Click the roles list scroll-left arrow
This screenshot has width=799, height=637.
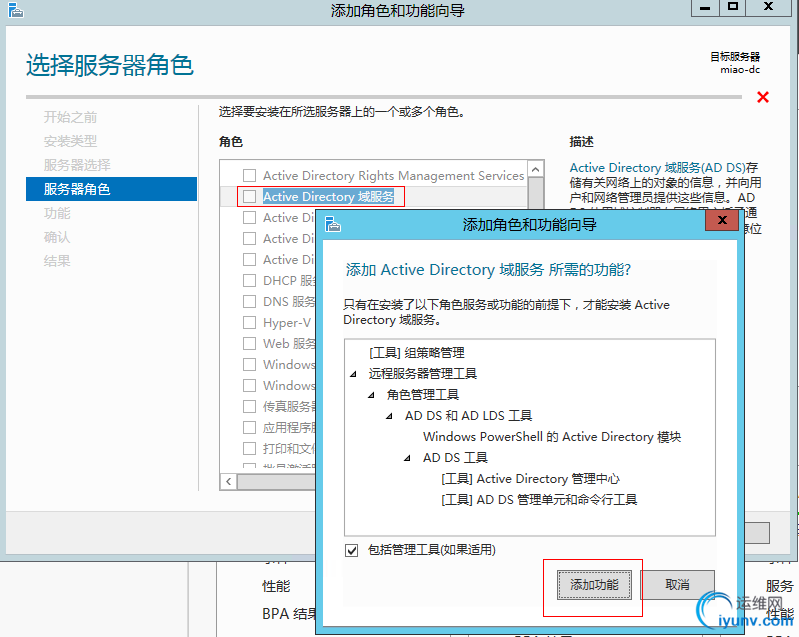click(228, 482)
